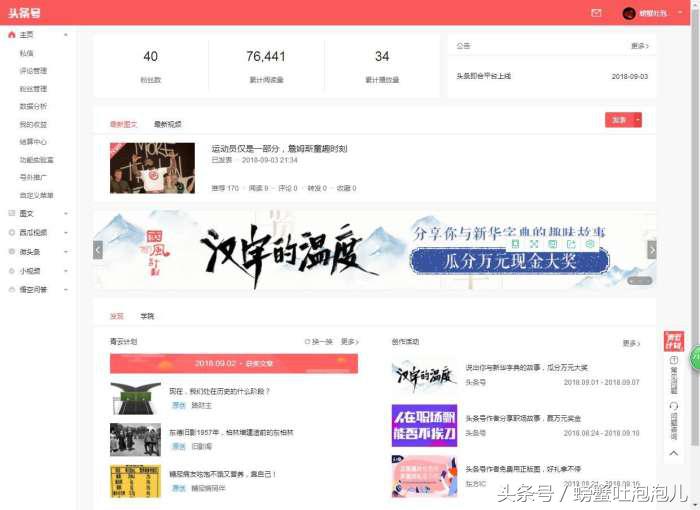Click the yellow table article thumbnail
Screen dimensions: 700x510
(136, 481)
